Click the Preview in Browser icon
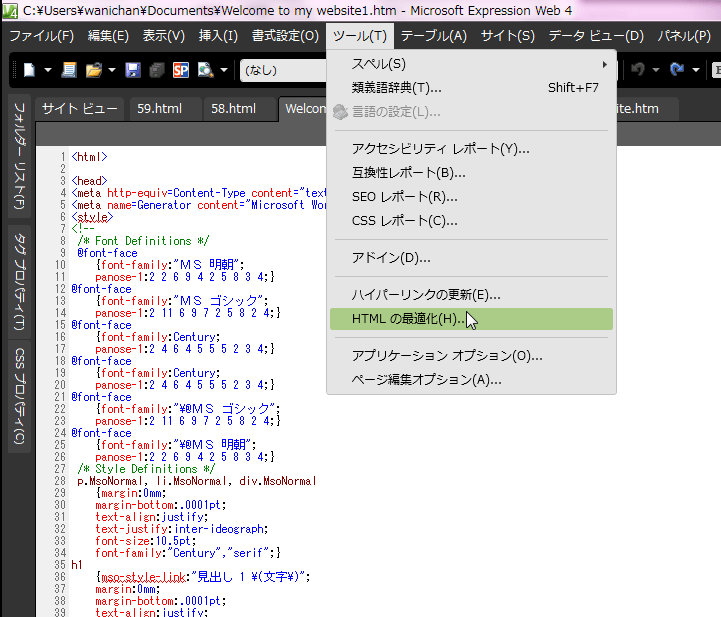 coord(205,70)
